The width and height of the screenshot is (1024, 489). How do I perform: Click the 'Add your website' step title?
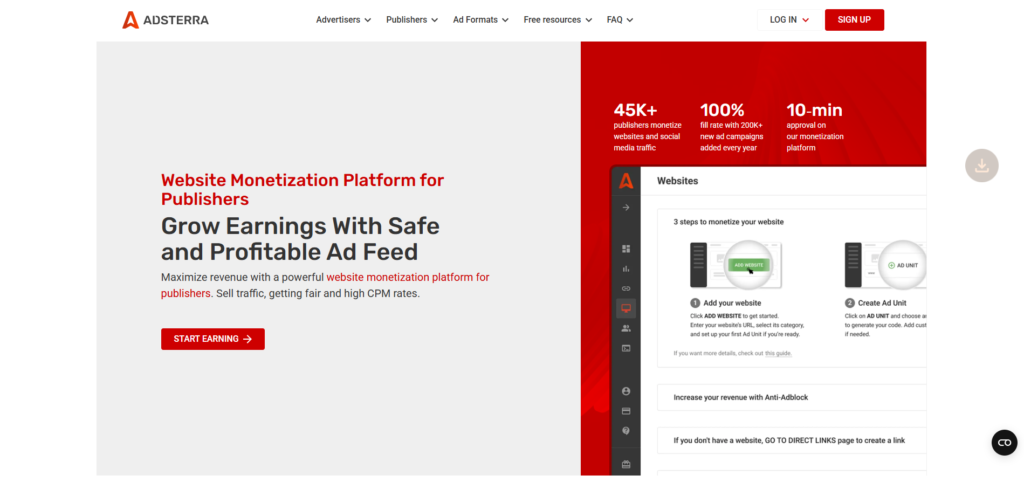(731, 303)
